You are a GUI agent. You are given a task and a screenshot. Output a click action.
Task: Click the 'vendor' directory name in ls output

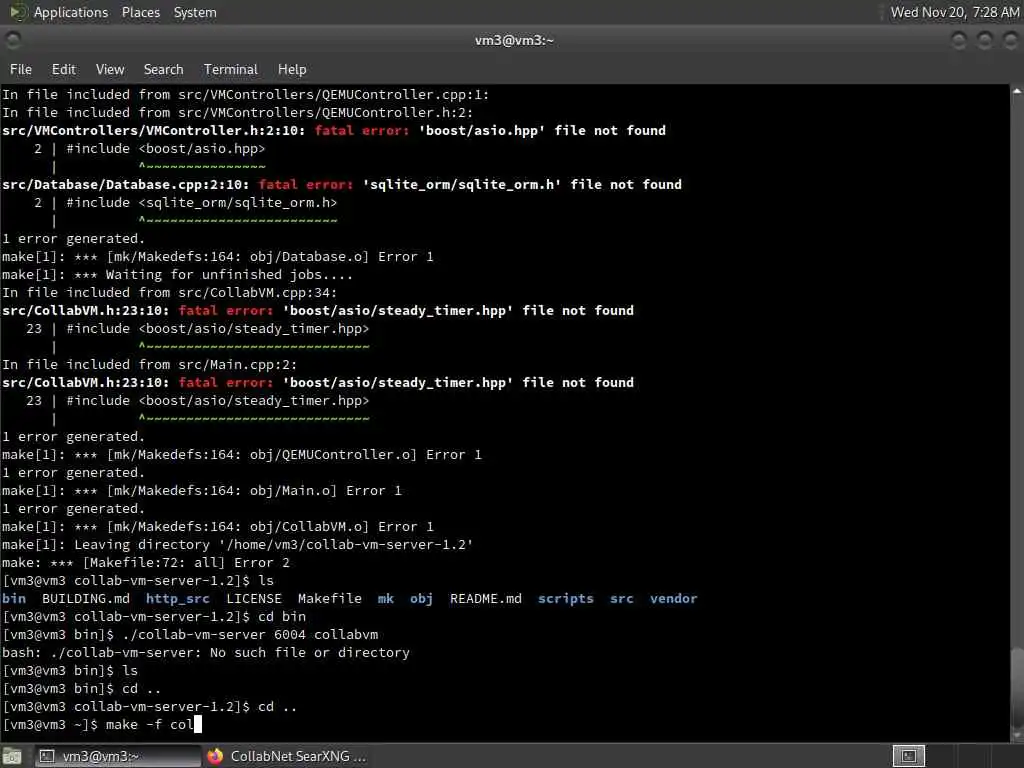tap(673, 598)
